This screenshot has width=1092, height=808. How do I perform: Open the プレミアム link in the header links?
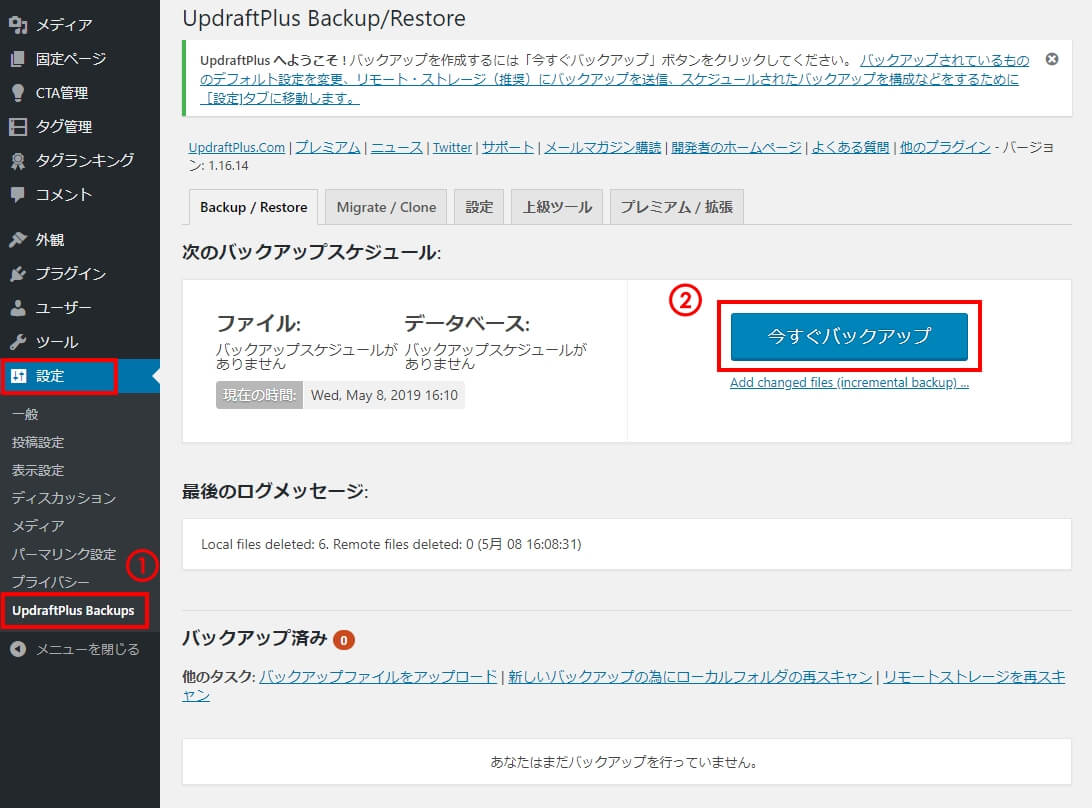coord(328,148)
